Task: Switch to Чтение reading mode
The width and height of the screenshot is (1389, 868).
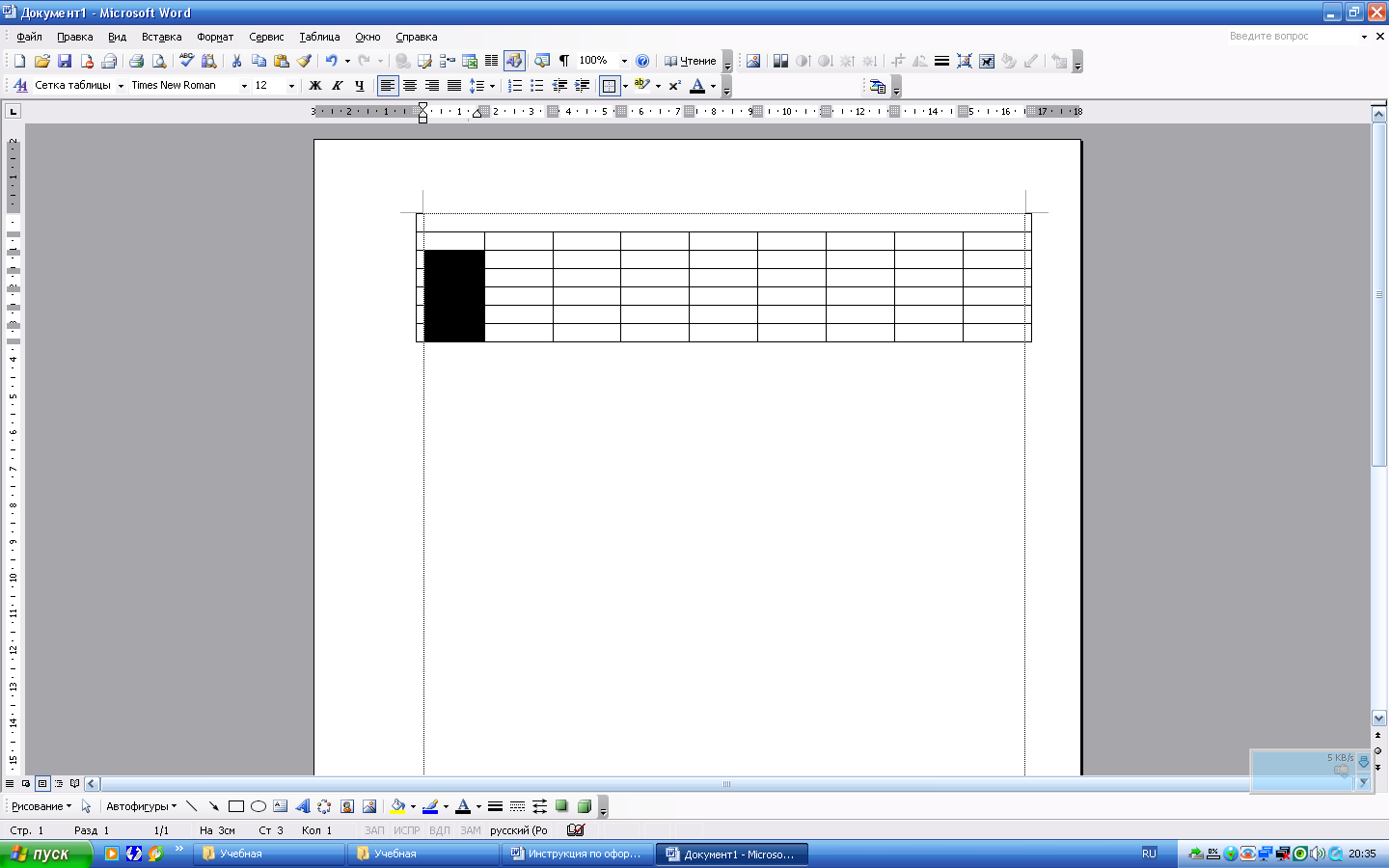Action: tap(690, 61)
